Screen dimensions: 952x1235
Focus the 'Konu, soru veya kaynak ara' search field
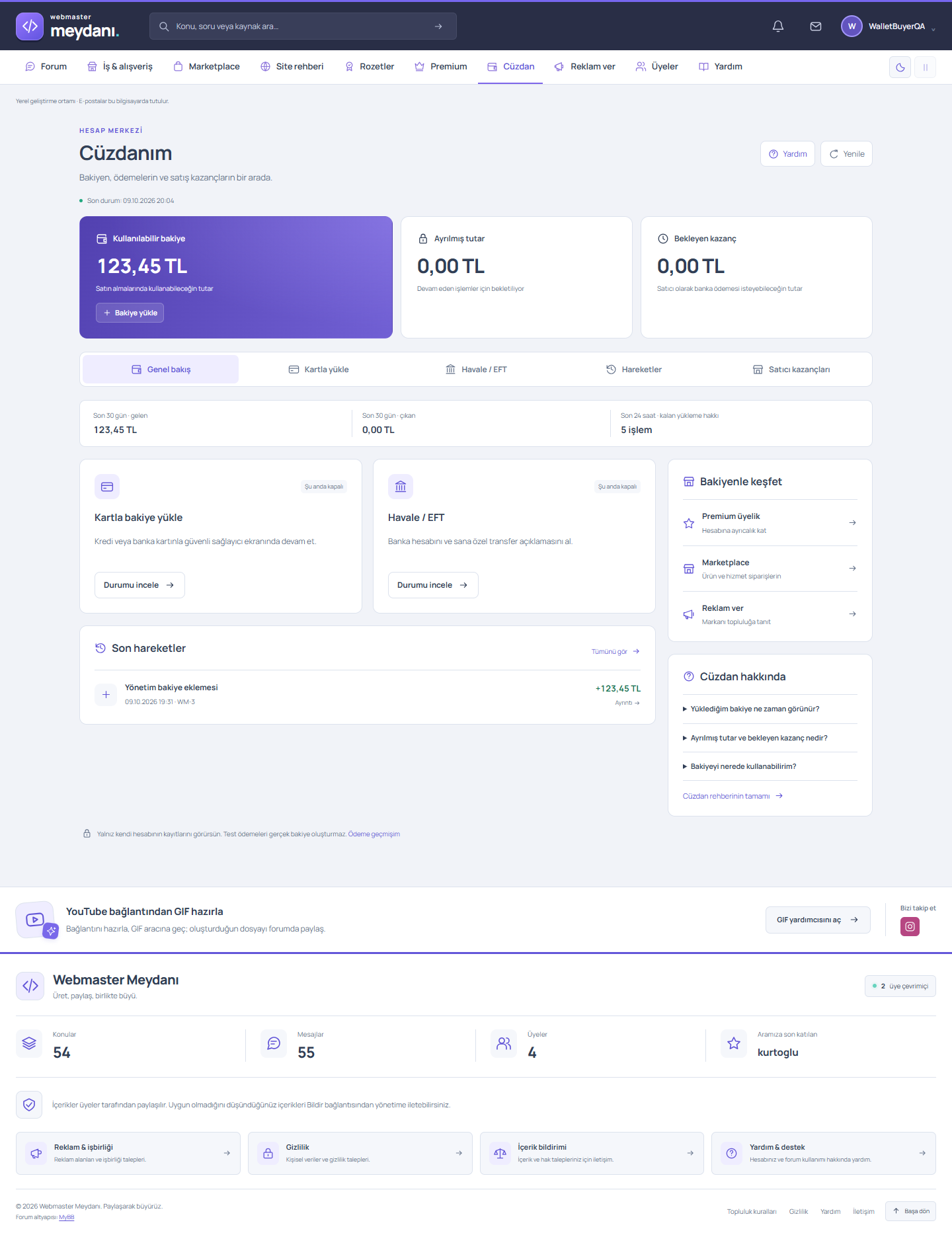click(x=303, y=26)
